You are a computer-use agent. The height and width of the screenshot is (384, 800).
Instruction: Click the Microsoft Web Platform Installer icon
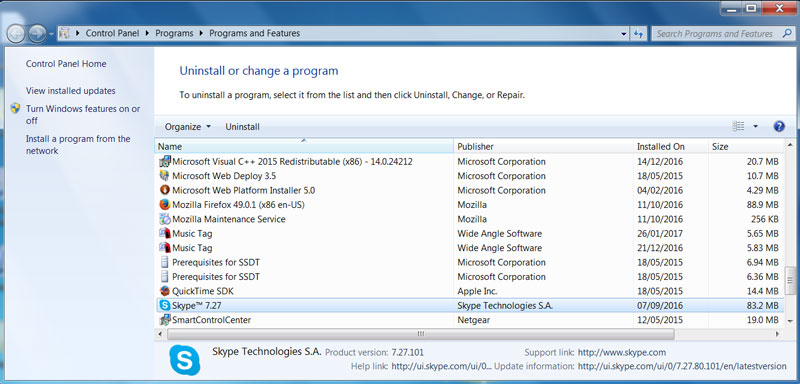click(164, 190)
